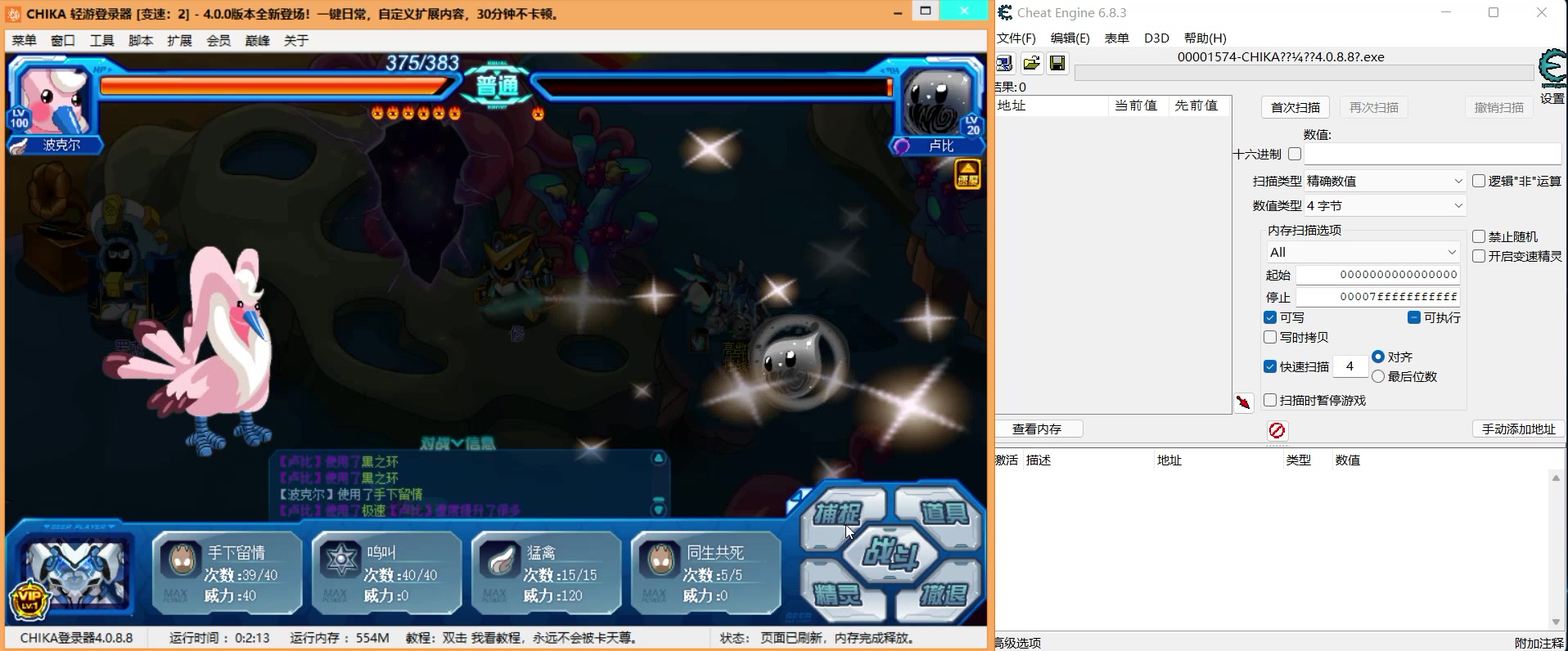Click the 再次扫描 next scan button
Screen dimensions: 1568x651
click(x=1374, y=107)
